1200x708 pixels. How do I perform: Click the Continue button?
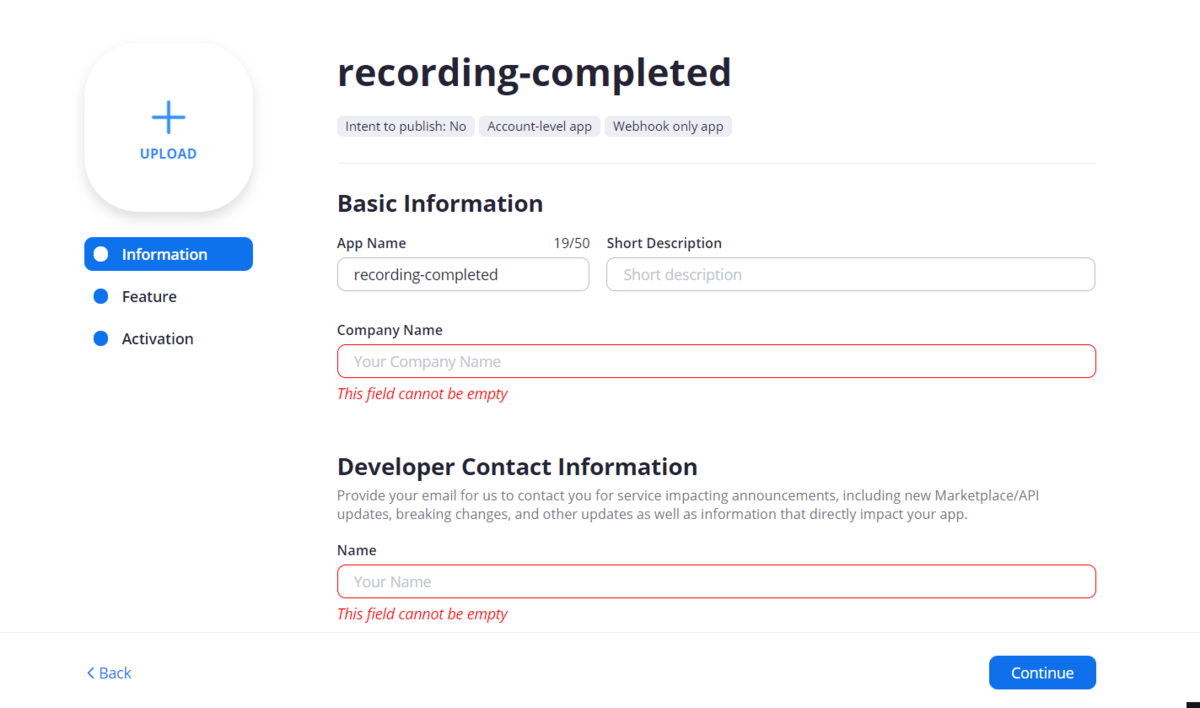(1042, 673)
